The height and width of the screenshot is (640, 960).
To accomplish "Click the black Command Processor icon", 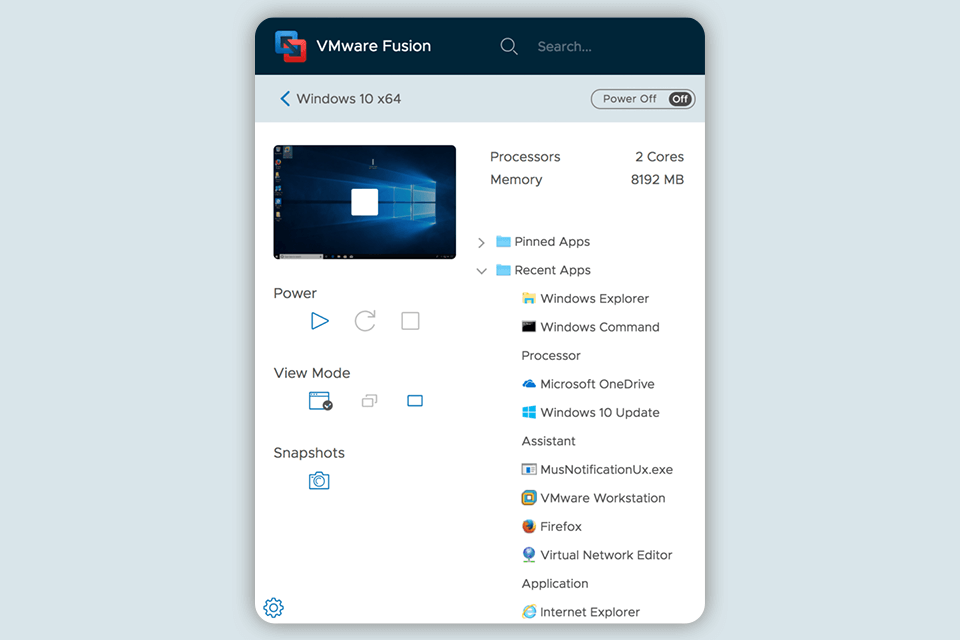I will coord(528,327).
